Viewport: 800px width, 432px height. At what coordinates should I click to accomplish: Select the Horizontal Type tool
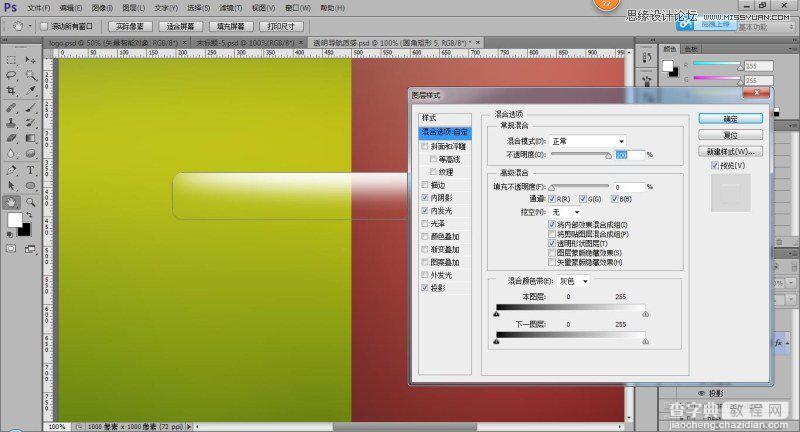pos(31,170)
